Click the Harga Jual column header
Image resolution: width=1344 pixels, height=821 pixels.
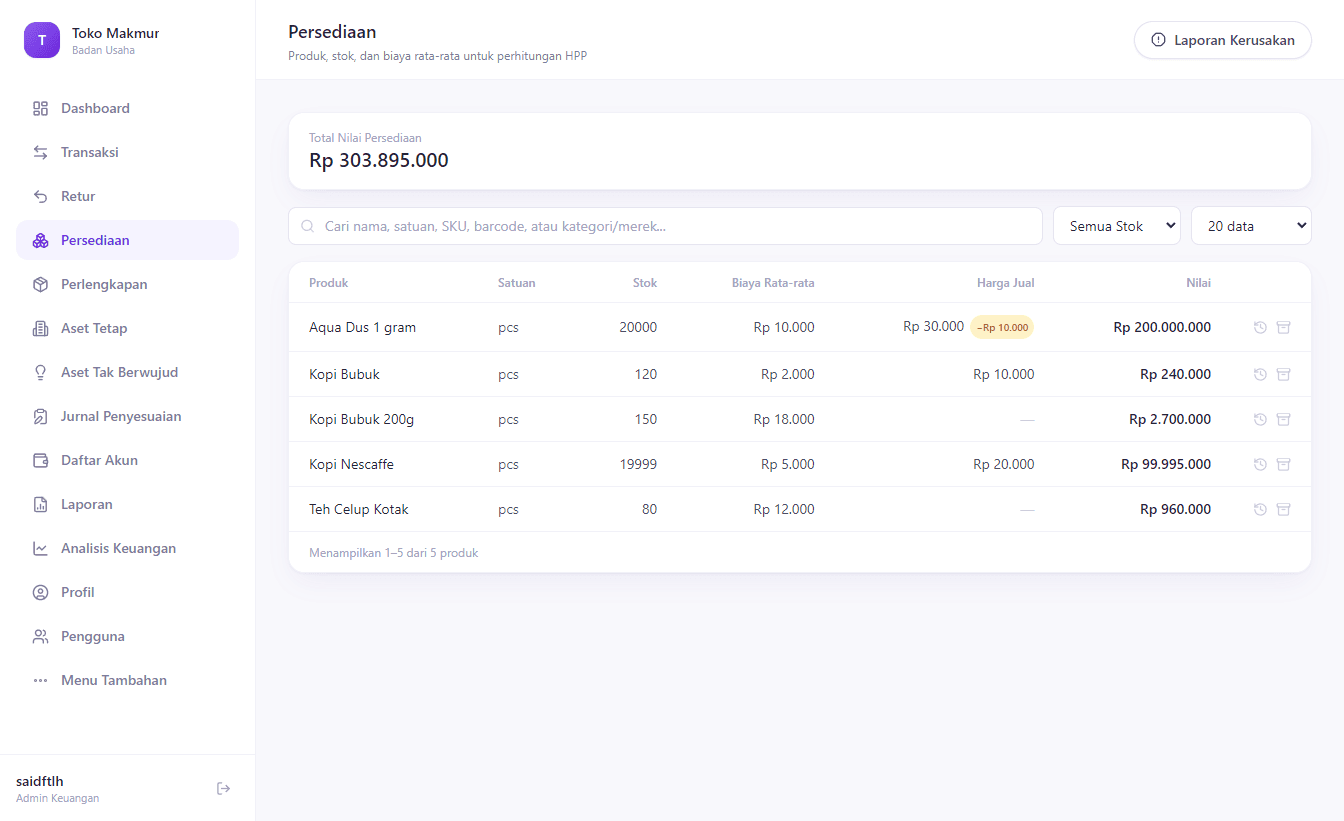point(1005,283)
